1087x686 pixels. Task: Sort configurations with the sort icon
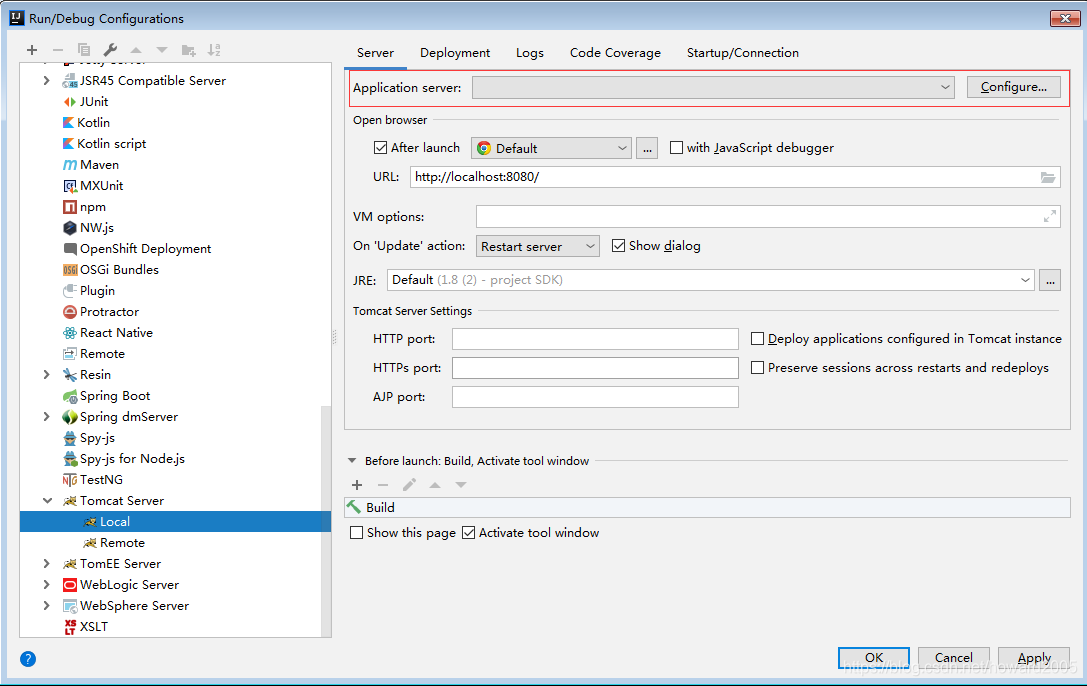[214, 50]
